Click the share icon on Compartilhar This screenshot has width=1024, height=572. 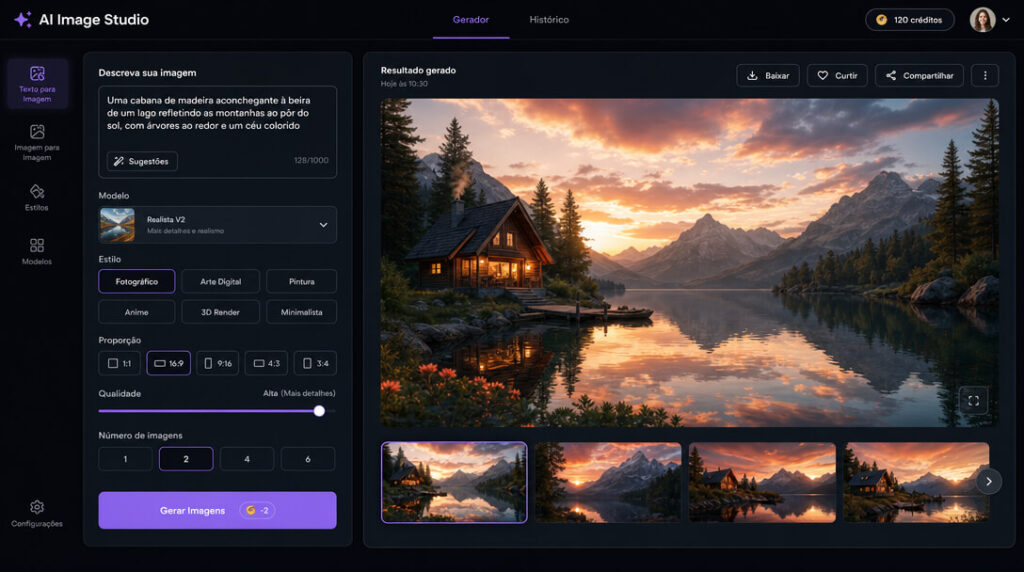pos(891,76)
